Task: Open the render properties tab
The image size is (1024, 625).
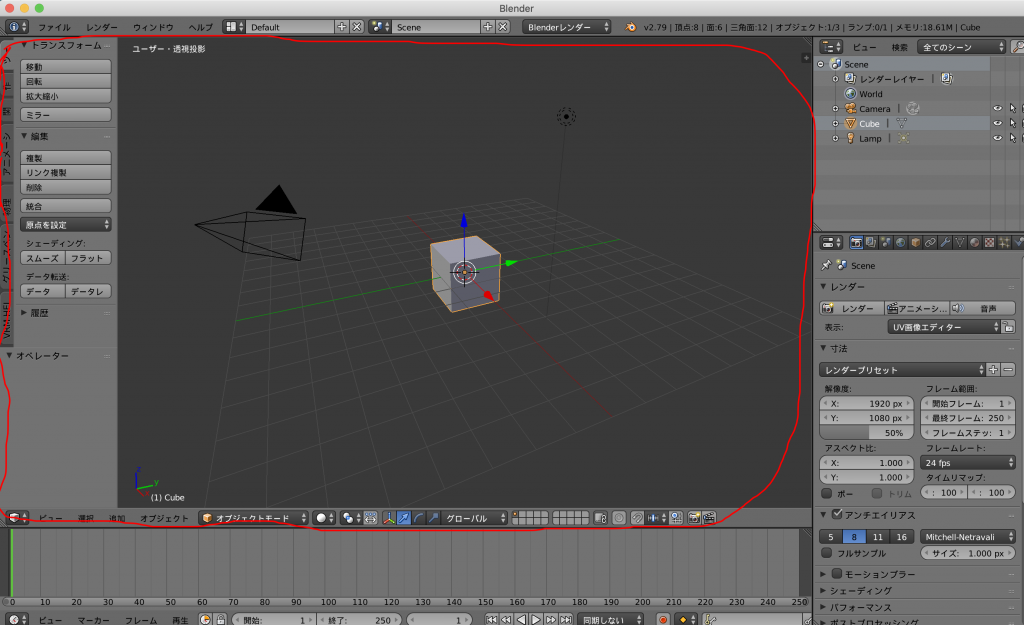Action: point(856,242)
